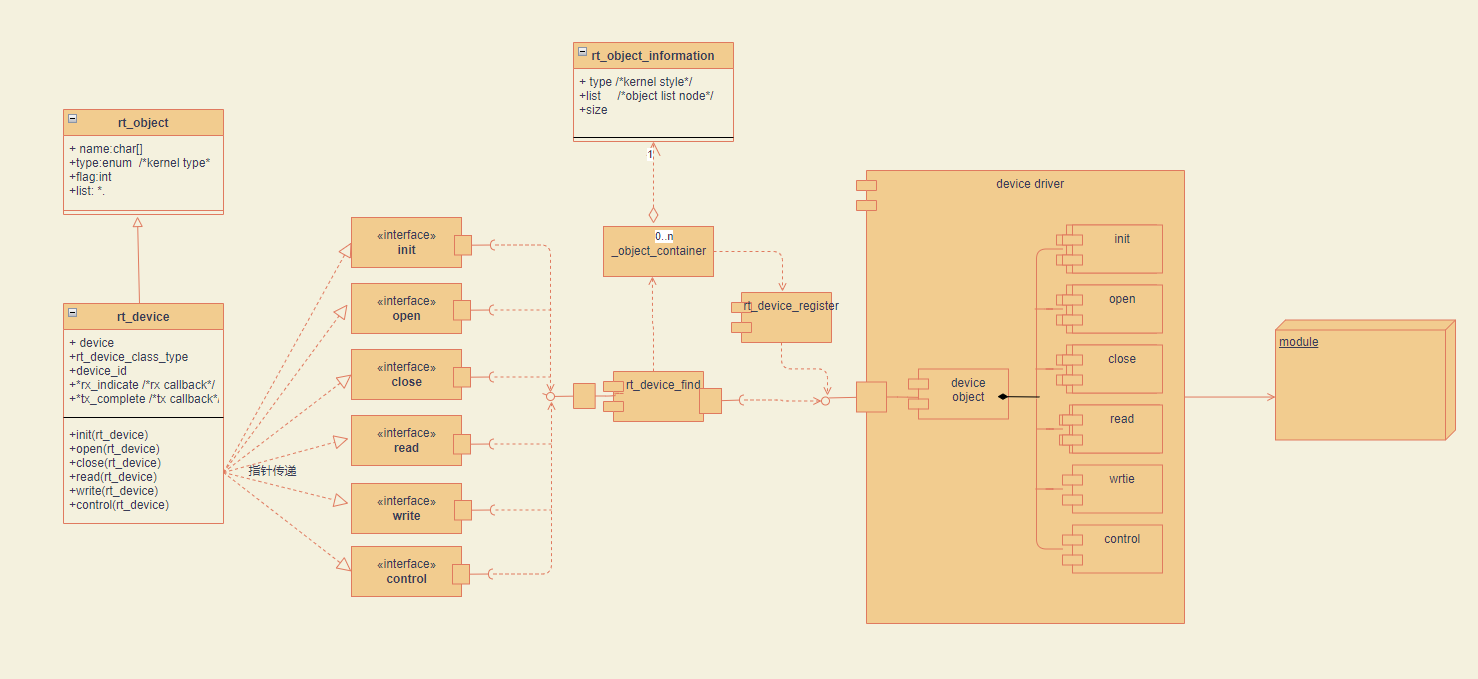Select the _object_container component
This screenshot has width=1478, height=679.
(658, 251)
